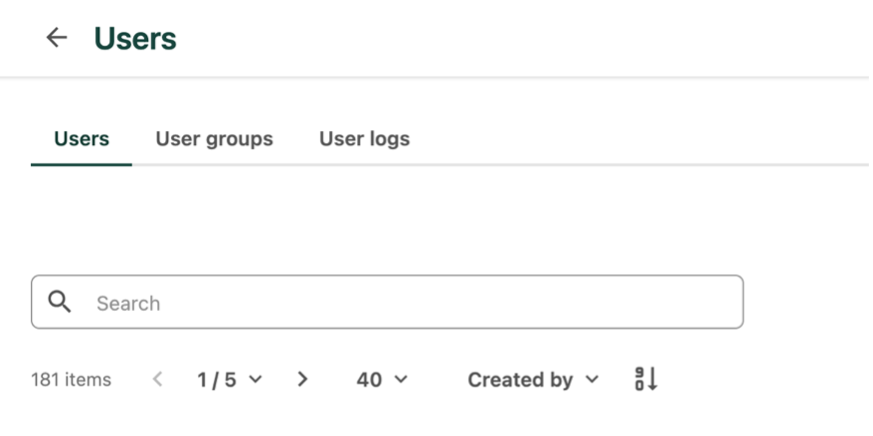Viewport: 873px width, 436px height.
Task: Switch to the Users tab
Action: (x=81, y=139)
